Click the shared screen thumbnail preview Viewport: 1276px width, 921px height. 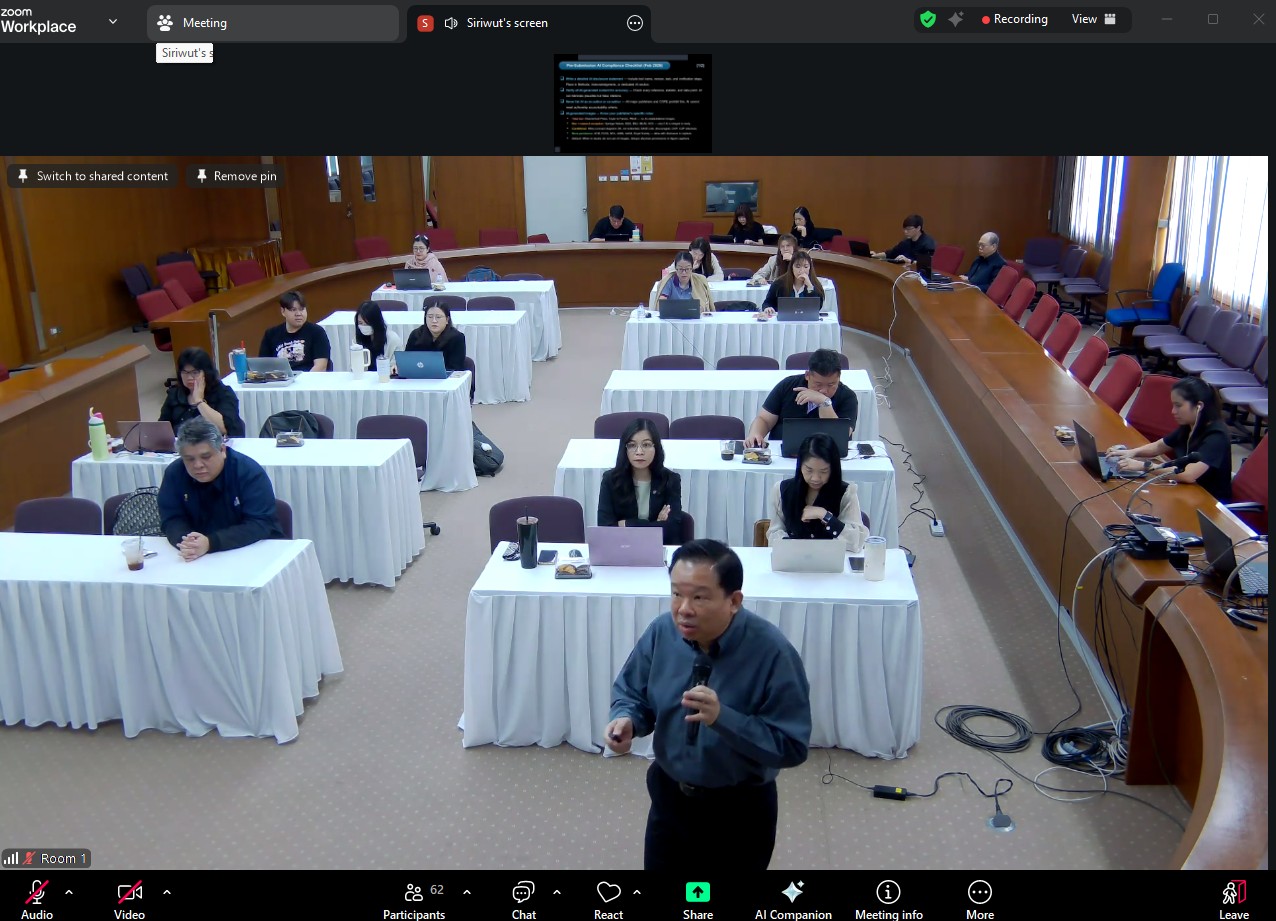click(x=632, y=103)
